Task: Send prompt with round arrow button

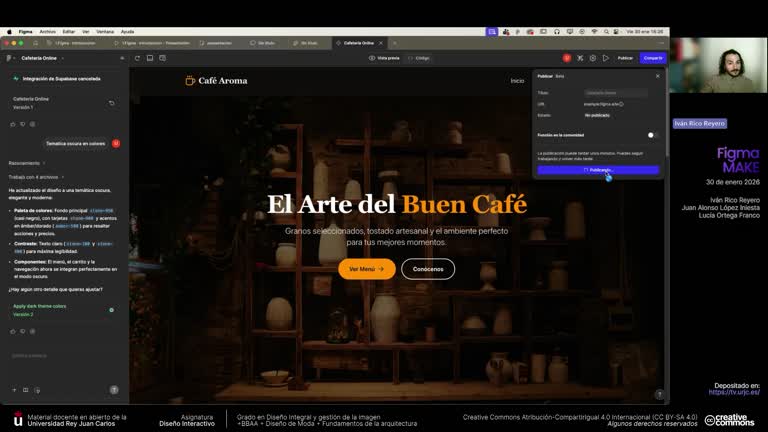Action: click(x=114, y=390)
